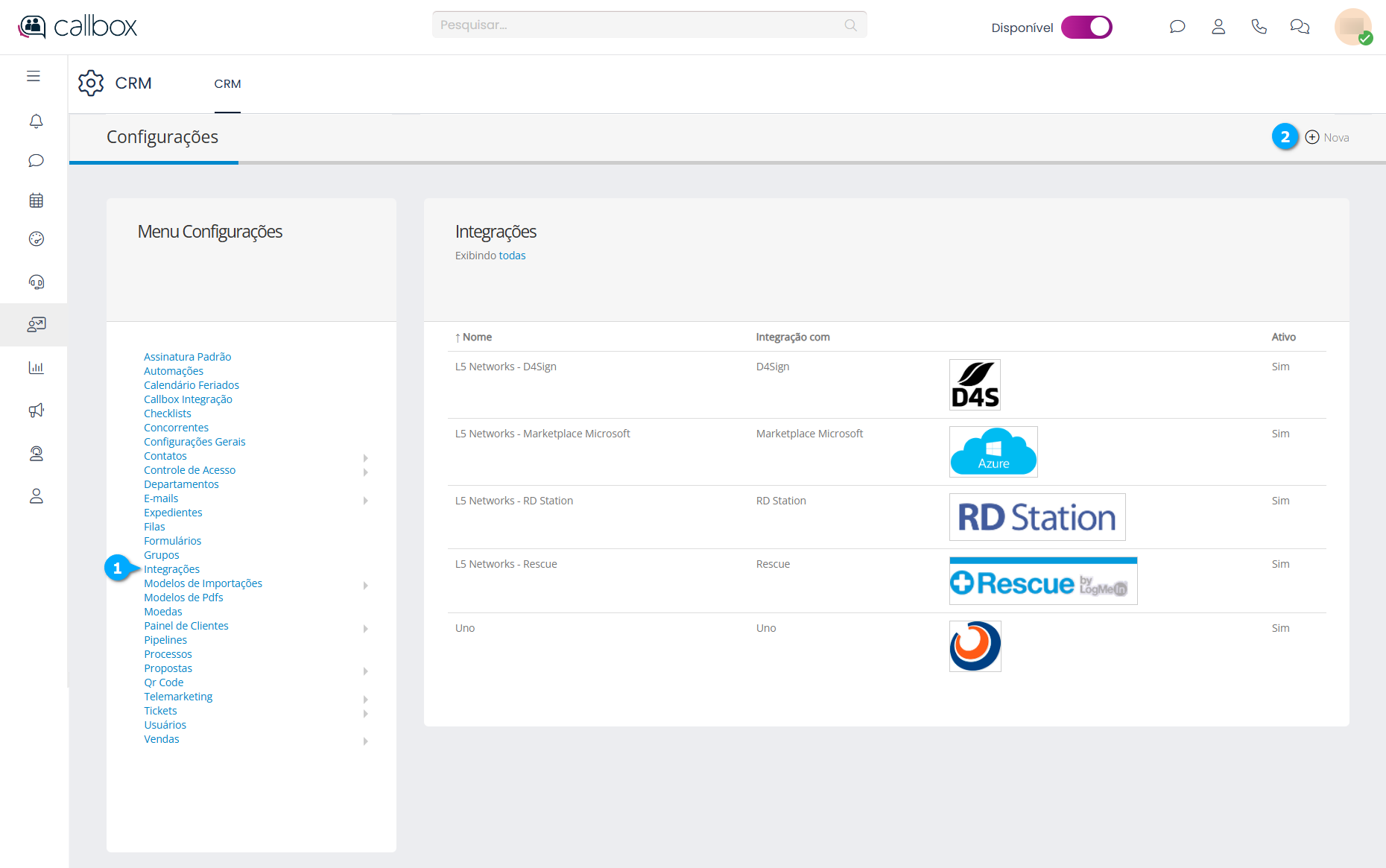This screenshot has height=868, width=1386.
Task: Click the conversations double-bubble icon in header
Action: [1300, 27]
